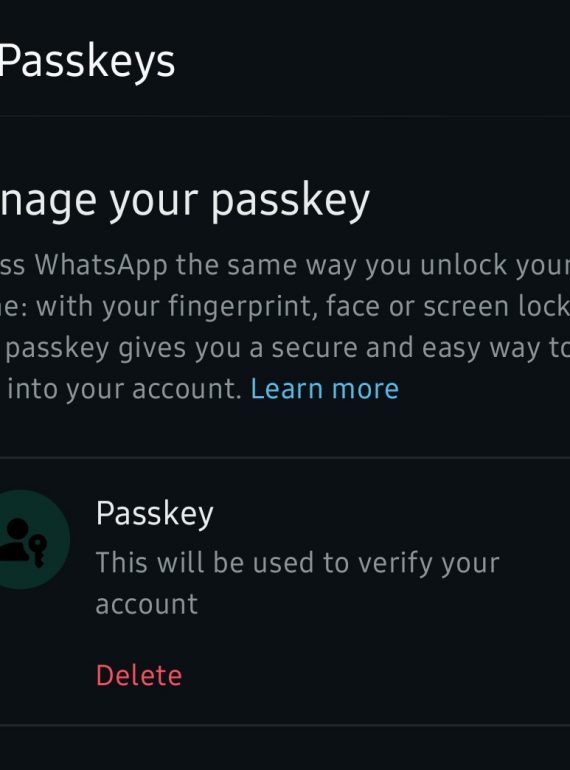Tap the word 'passkey' in the Manage heading
This screenshot has width=570, height=770.
pyautogui.click(x=290, y=201)
